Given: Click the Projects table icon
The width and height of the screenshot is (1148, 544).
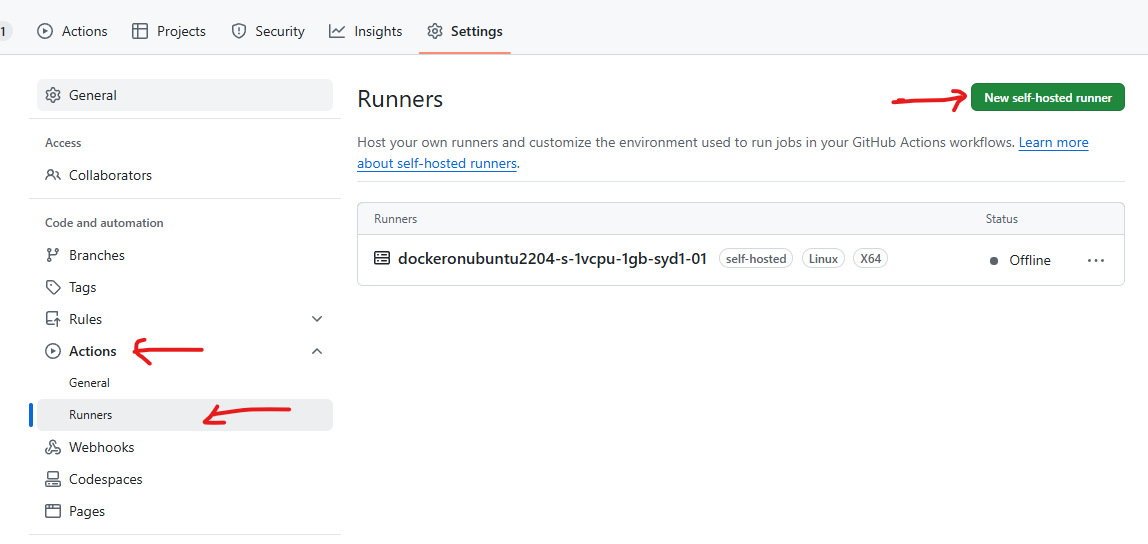Looking at the screenshot, I should pyautogui.click(x=140, y=31).
